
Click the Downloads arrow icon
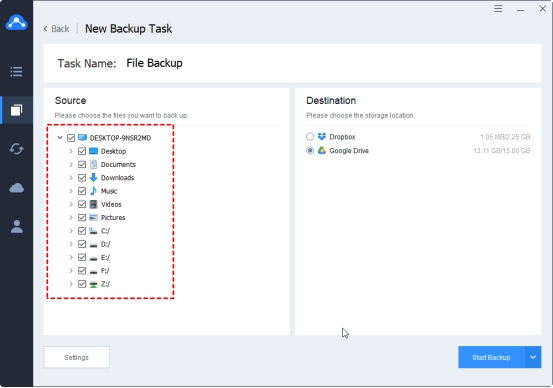93,177
